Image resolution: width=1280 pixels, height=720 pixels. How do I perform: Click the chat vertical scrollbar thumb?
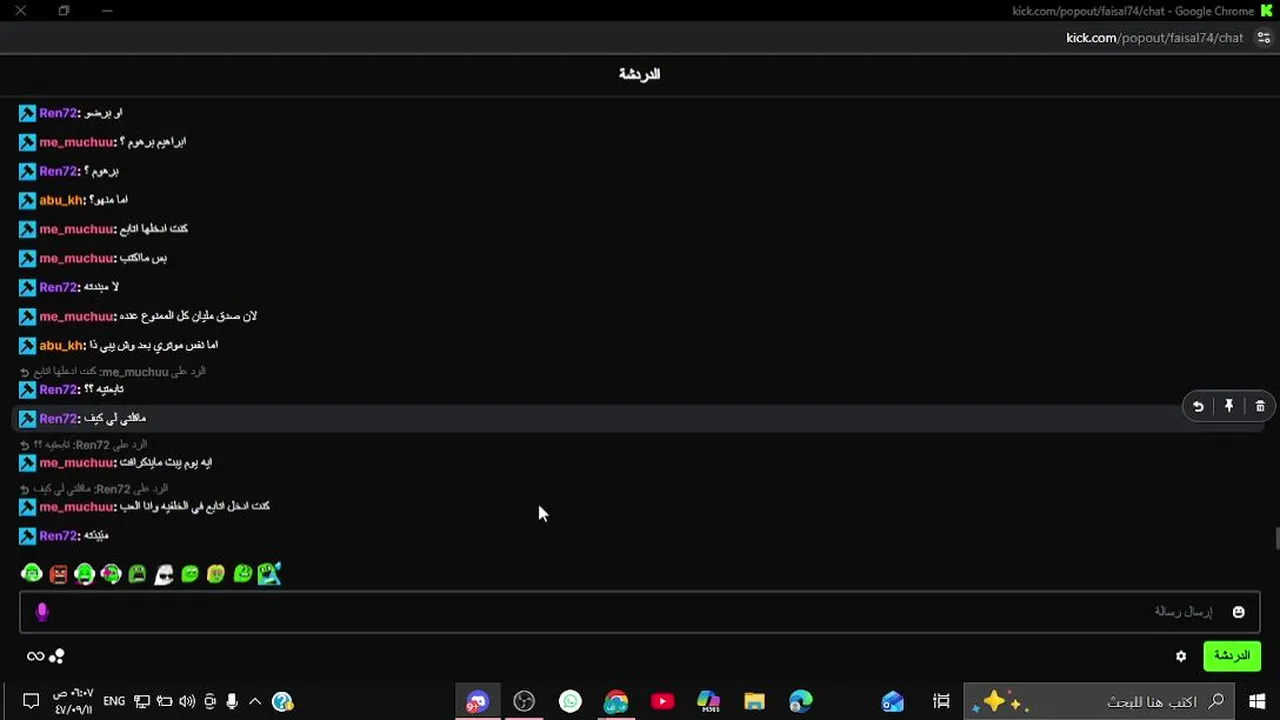click(x=1277, y=540)
